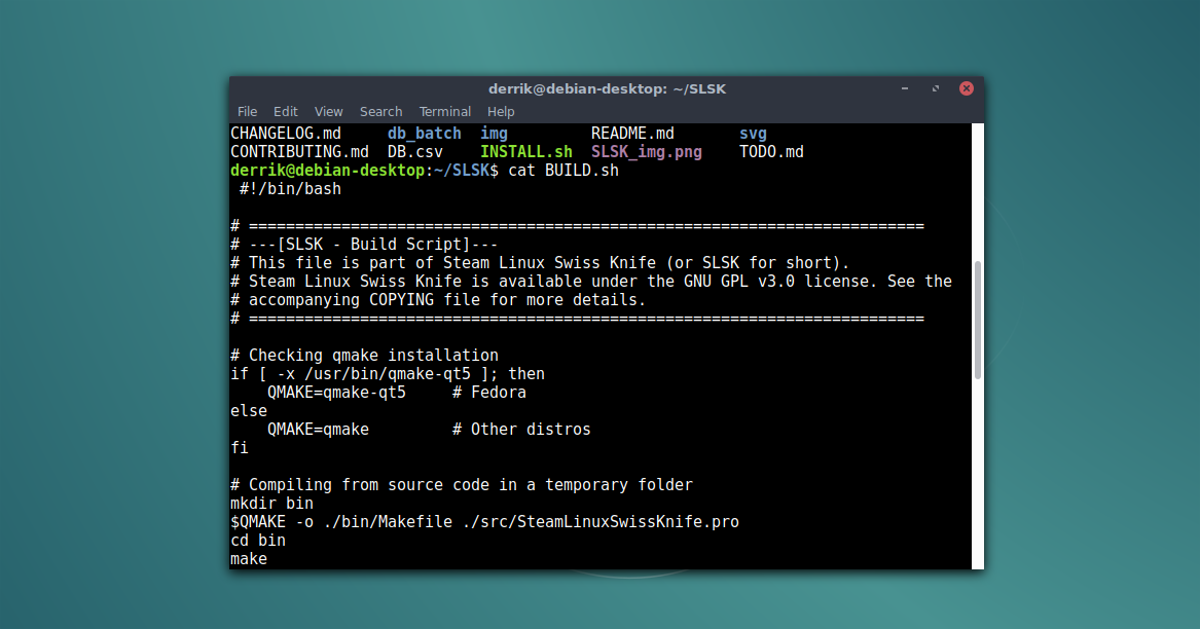Click the 'make' line at bottom
The width and height of the screenshot is (1200, 629).
click(x=249, y=559)
